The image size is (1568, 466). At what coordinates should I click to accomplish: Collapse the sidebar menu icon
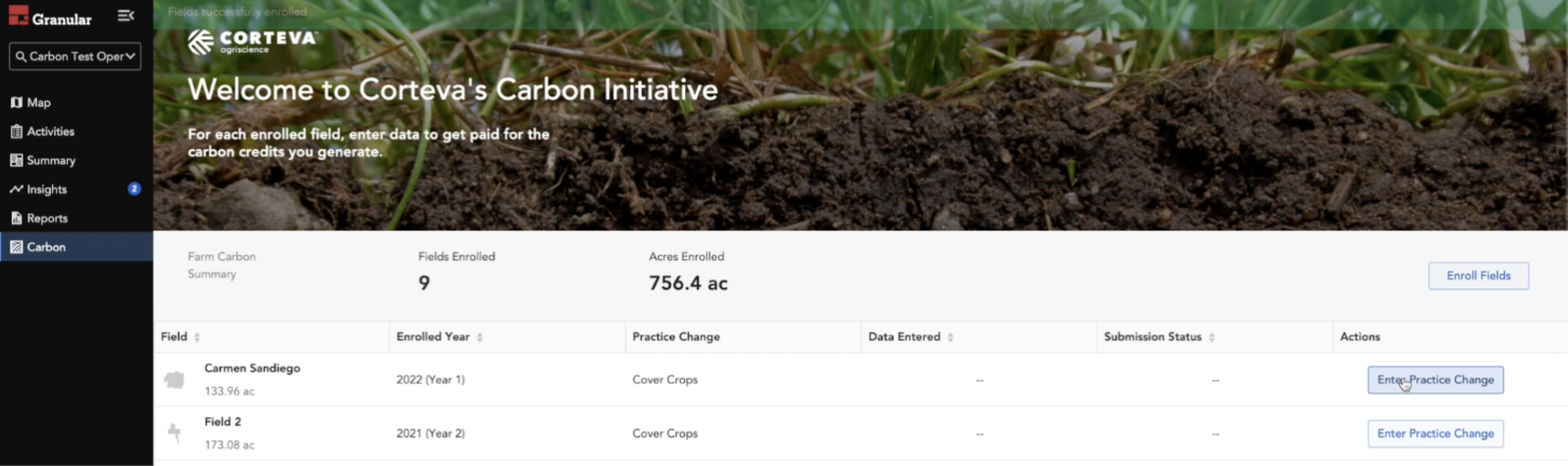pos(126,16)
